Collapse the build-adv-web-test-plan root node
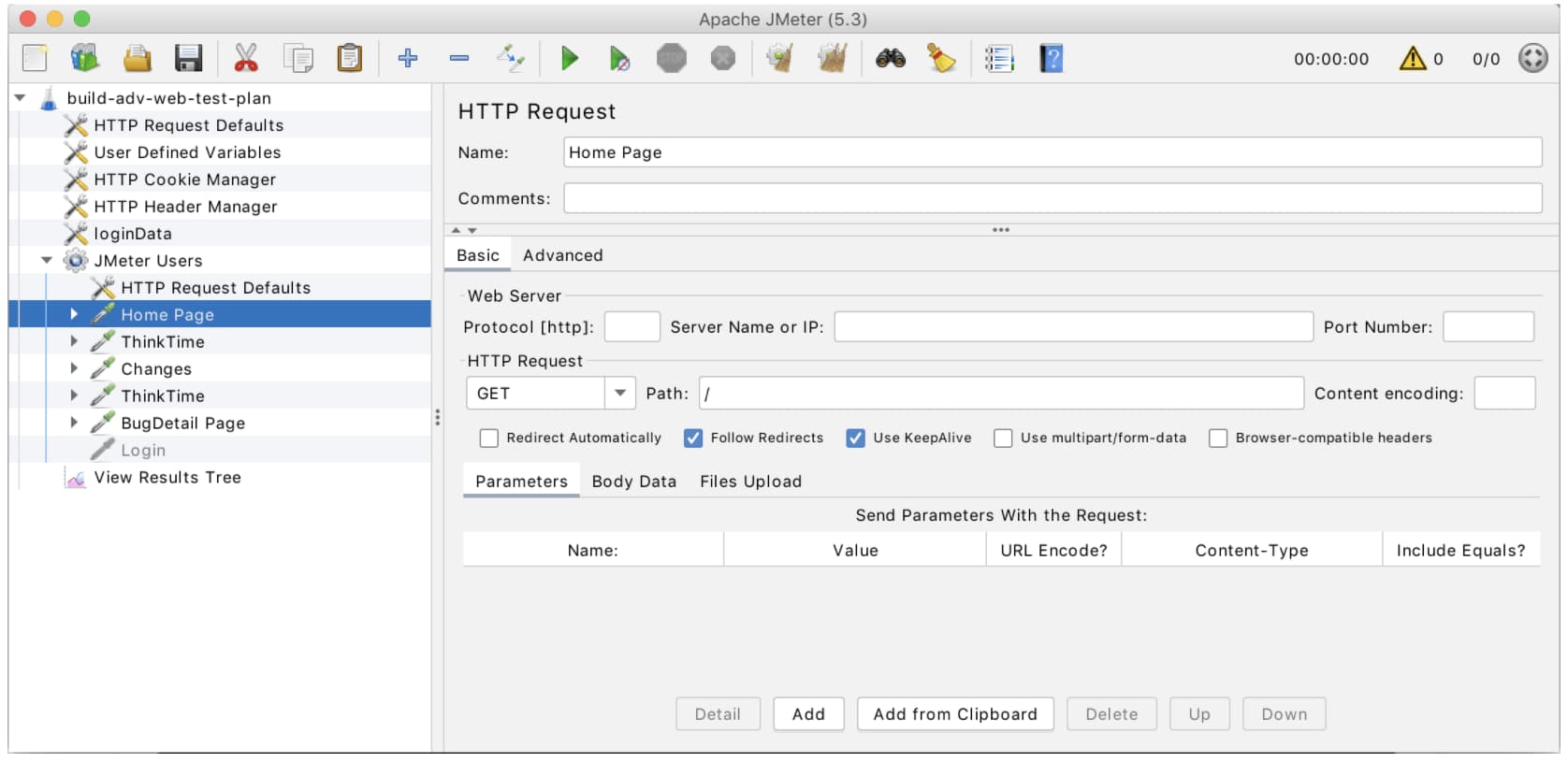Viewport: 1568px width, 763px height. (x=20, y=97)
